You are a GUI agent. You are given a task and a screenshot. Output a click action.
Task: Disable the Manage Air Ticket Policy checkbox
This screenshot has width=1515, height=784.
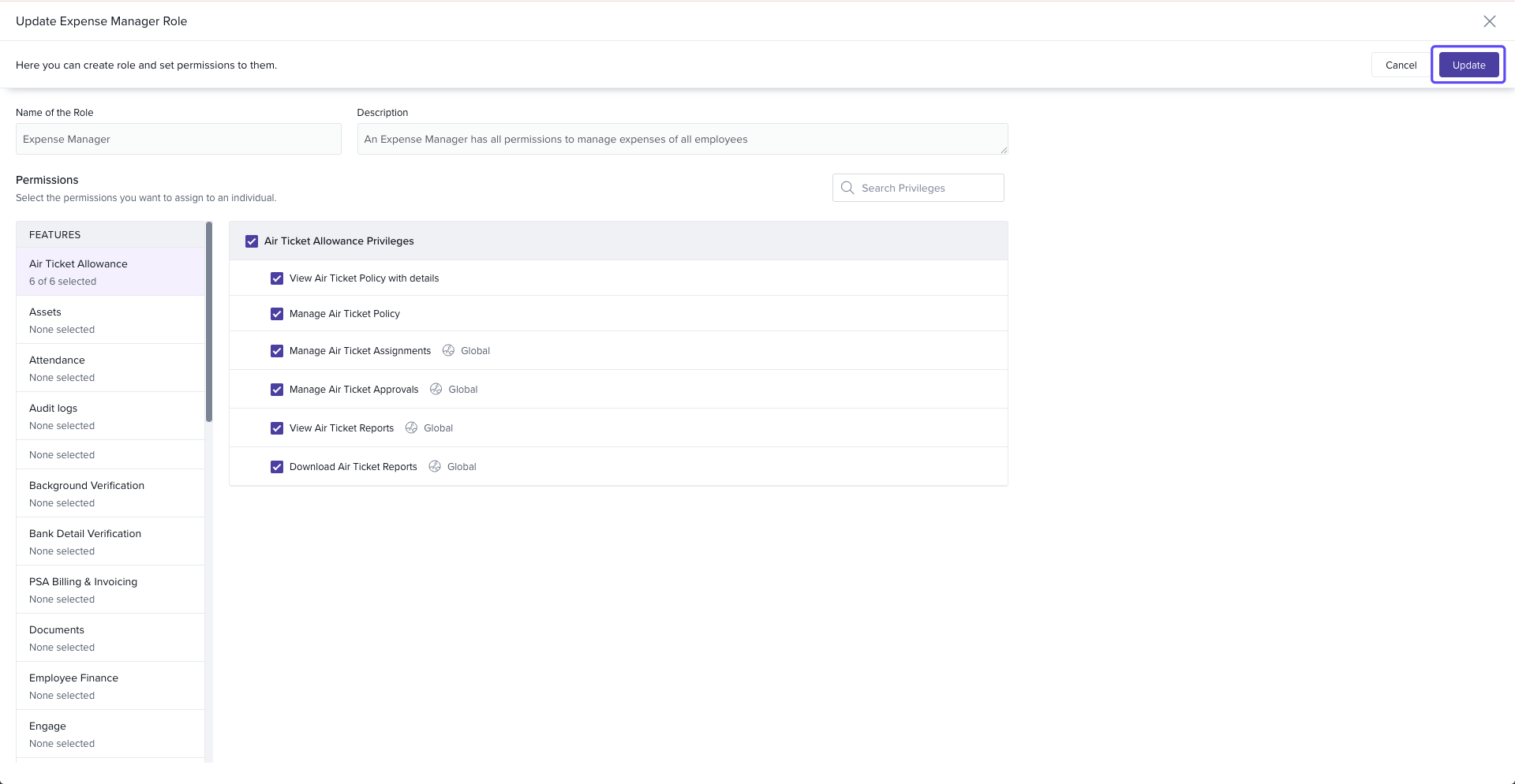coord(277,314)
